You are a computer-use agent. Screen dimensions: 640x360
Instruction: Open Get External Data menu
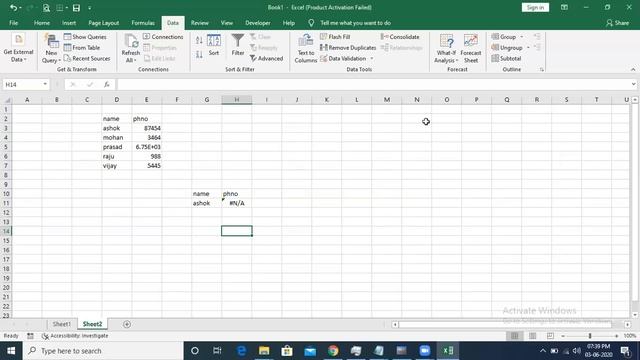[x=18, y=48]
